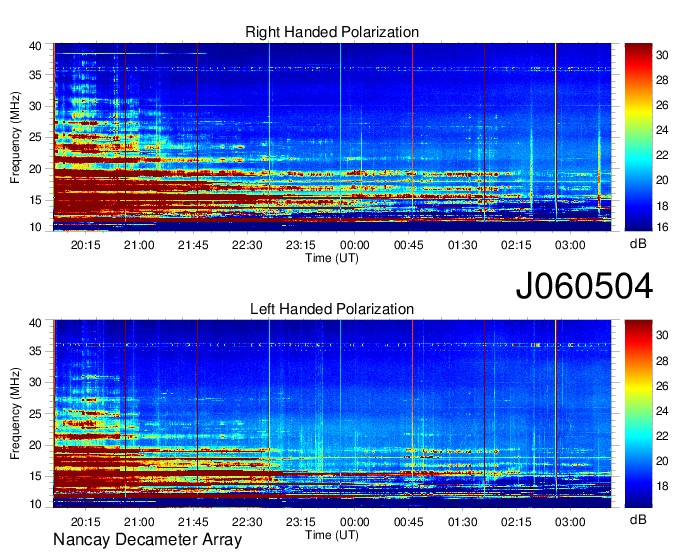The image size is (680, 552).
Task: Click the "Left Handed Polarization" plot title
Action: click(332, 309)
